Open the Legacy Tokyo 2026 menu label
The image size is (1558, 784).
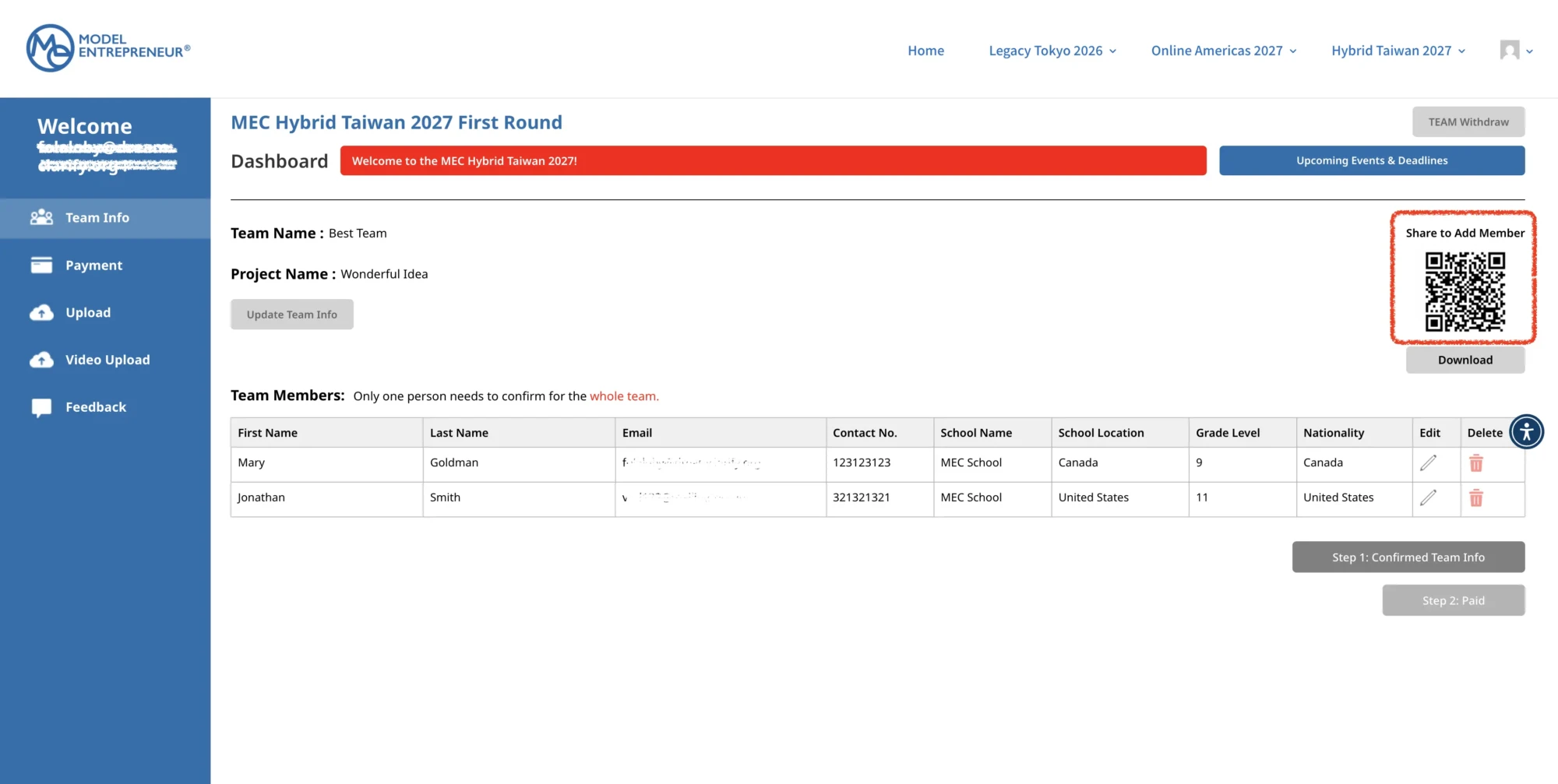click(1045, 51)
